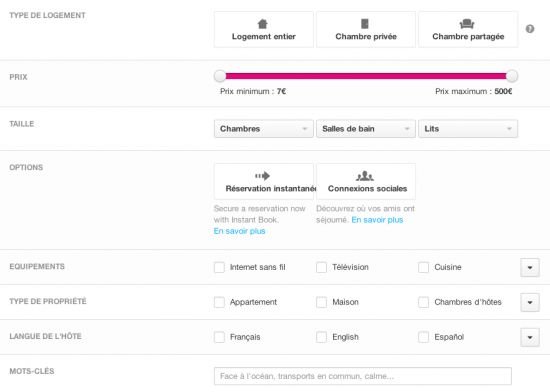Check the Maison property type
The image size is (550, 392).
click(x=321, y=302)
